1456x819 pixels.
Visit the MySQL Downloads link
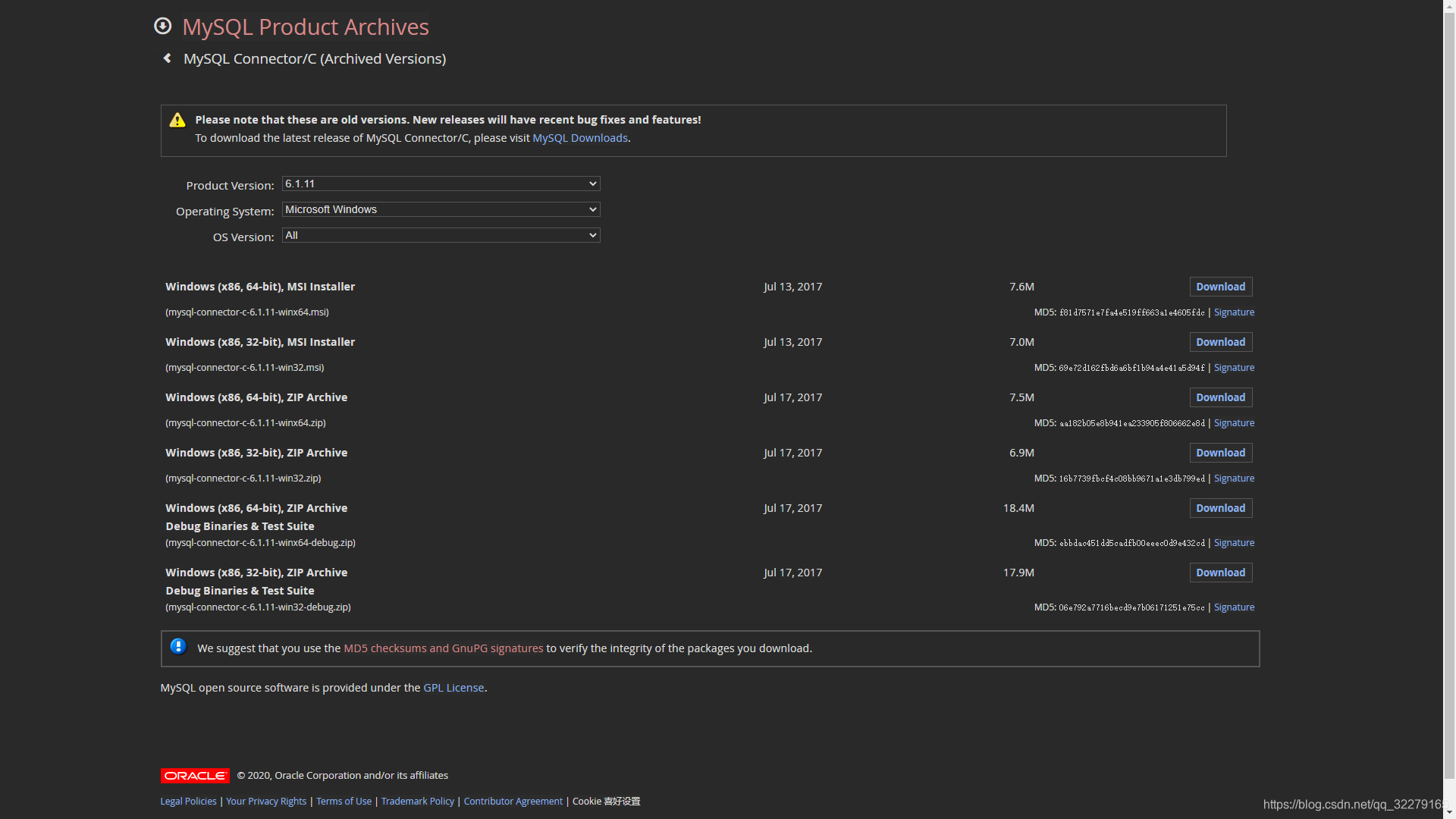[x=580, y=138]
